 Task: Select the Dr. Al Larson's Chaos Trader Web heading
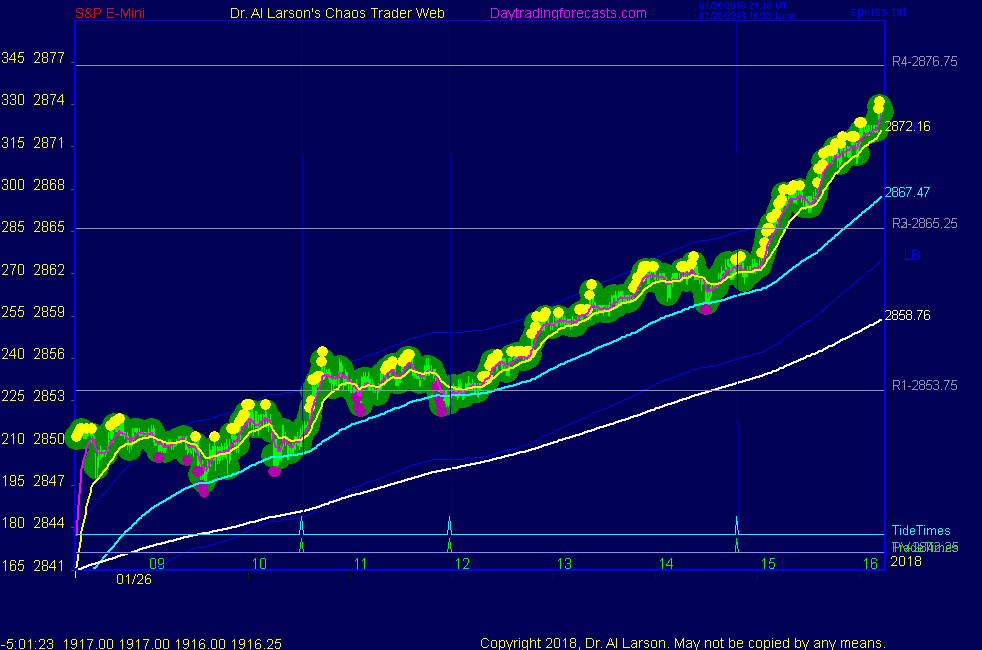pos(337,13)
